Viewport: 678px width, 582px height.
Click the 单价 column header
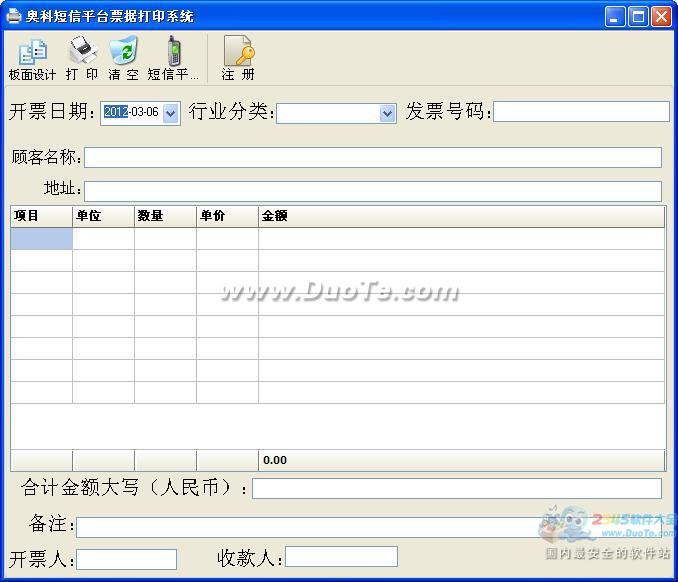pyautogui.click(x=227, y=216)
